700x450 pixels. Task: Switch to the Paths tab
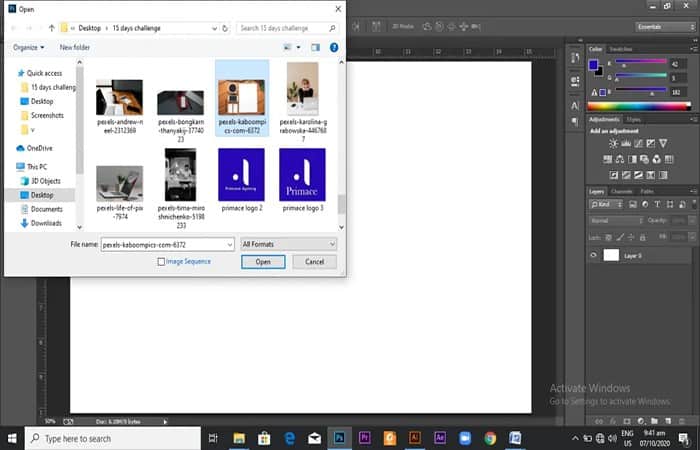pyautogui.click(x=647, y=192)
